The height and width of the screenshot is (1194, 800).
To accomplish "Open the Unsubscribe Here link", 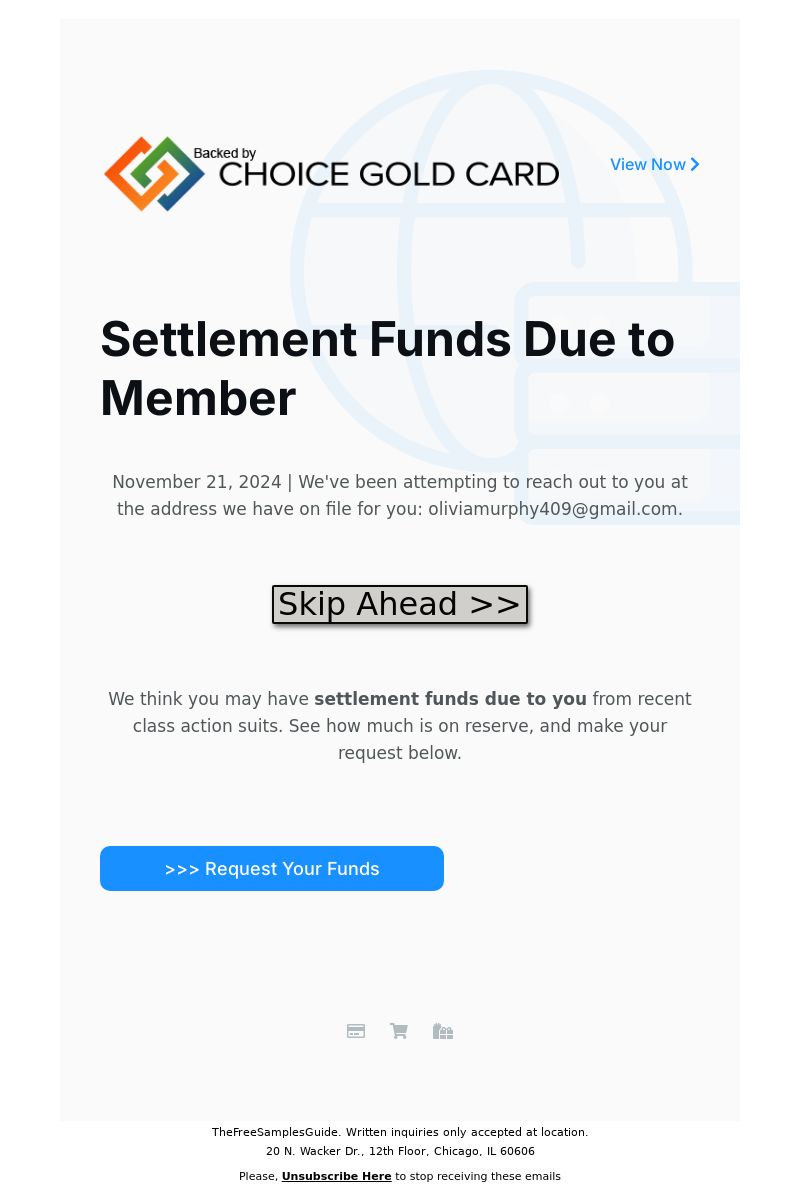I will [x=336, y=1176].
